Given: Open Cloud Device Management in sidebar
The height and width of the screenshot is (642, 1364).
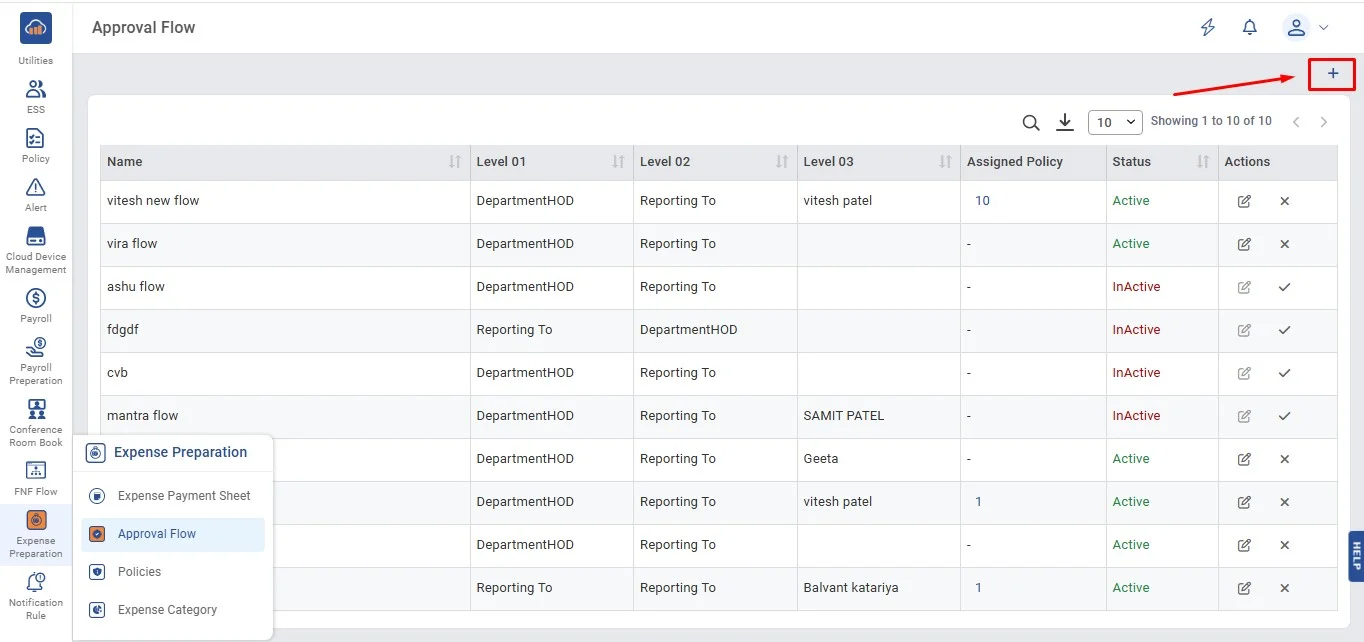Looking at the screenshot, I should pyautogui.click(x=36, y=248).
